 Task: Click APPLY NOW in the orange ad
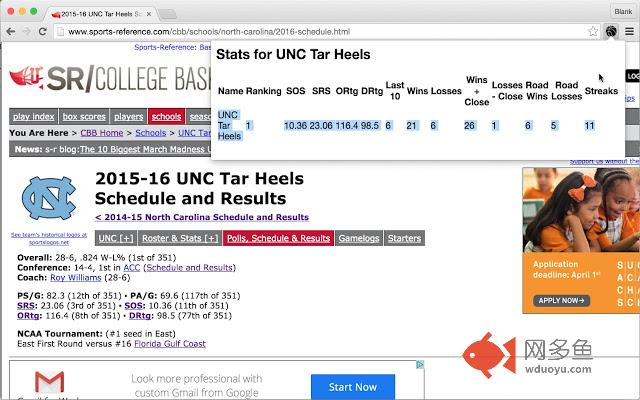561,301
